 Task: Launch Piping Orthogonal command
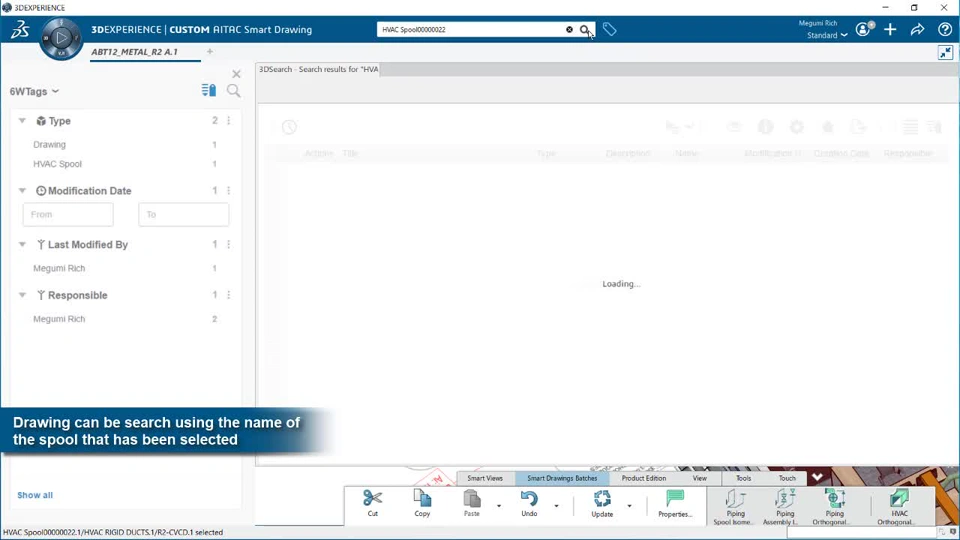tap(834, 507)
